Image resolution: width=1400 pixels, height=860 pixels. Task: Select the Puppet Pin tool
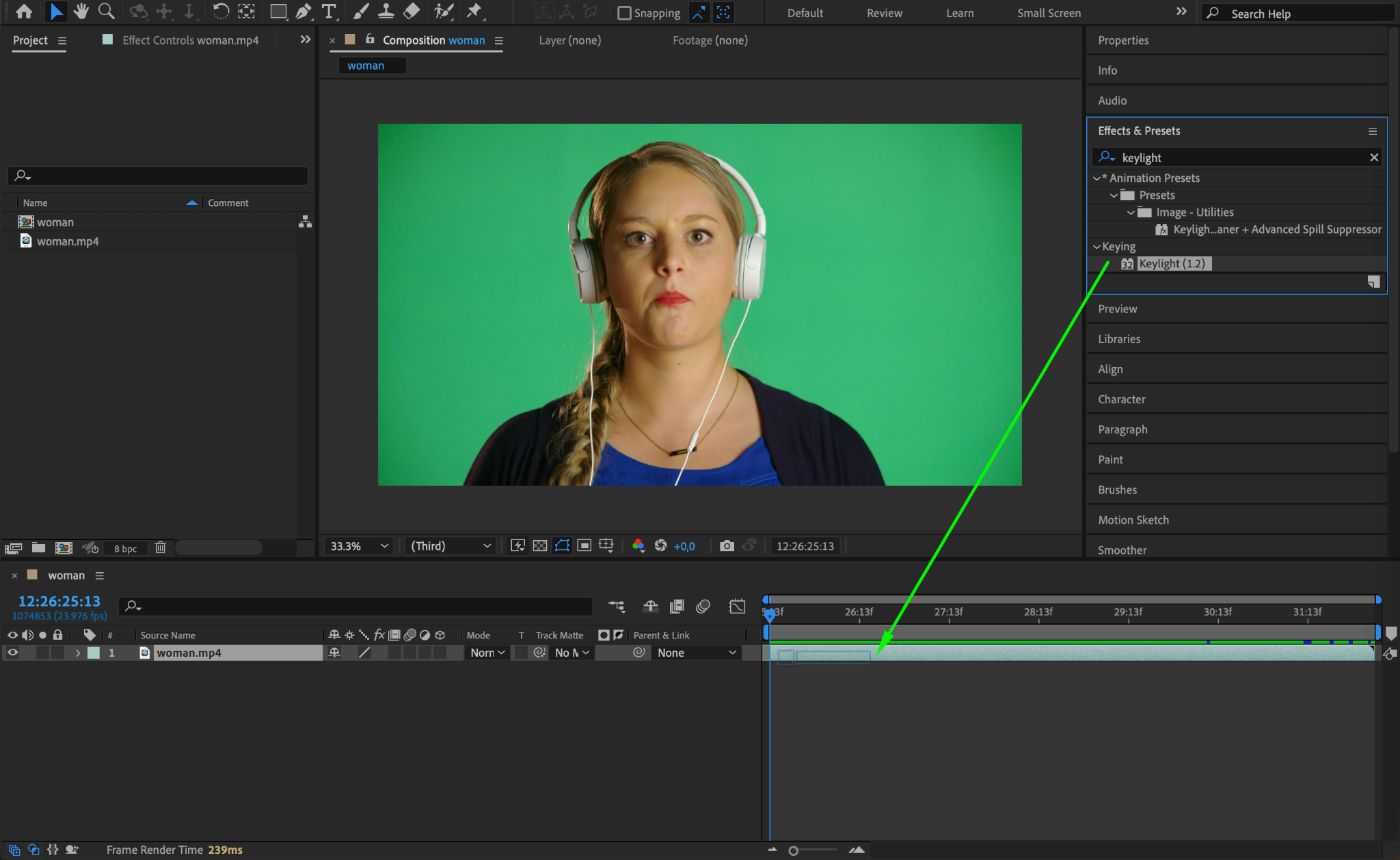(474, 11)
